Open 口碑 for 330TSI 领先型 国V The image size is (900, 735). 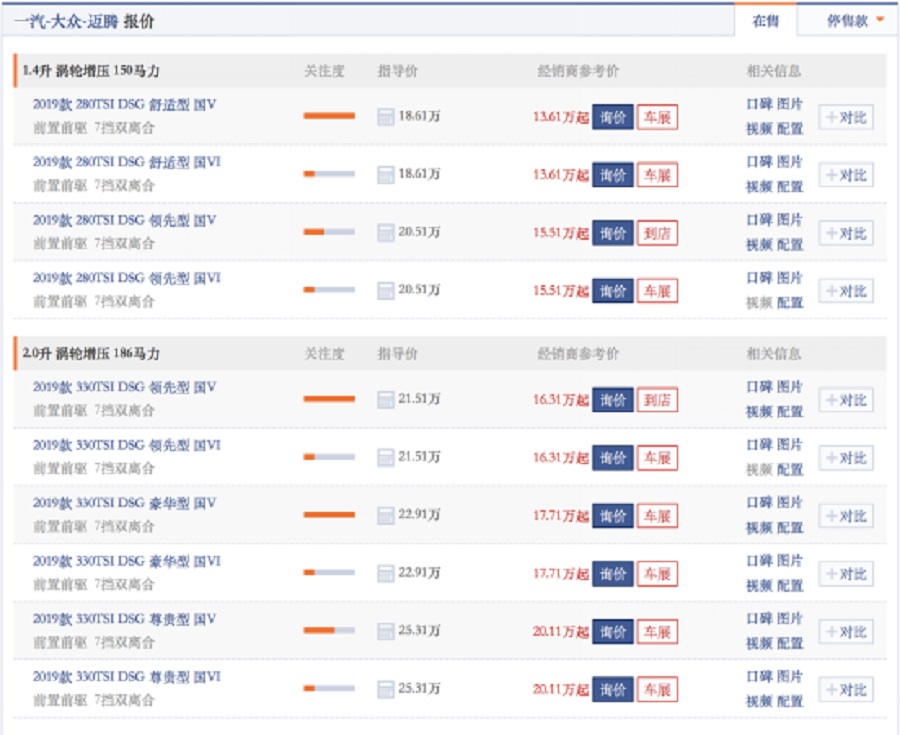pyautogui.click(x=759, y=387)
